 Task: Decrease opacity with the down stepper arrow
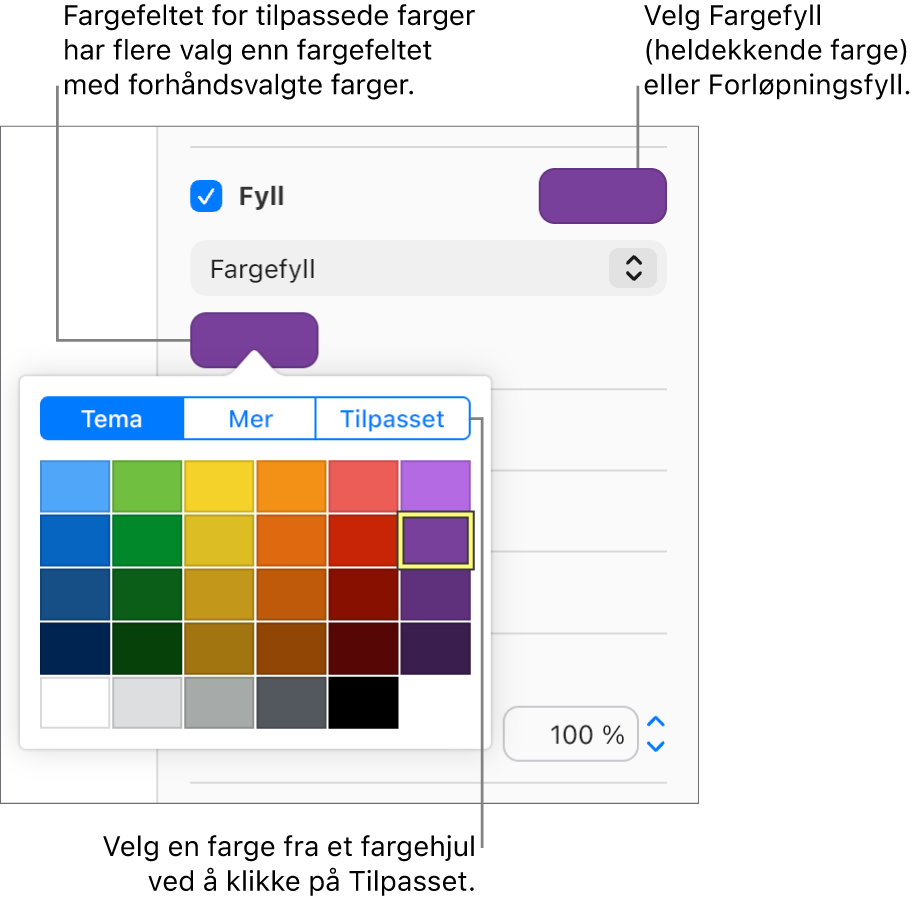click(x=656, y=746)
